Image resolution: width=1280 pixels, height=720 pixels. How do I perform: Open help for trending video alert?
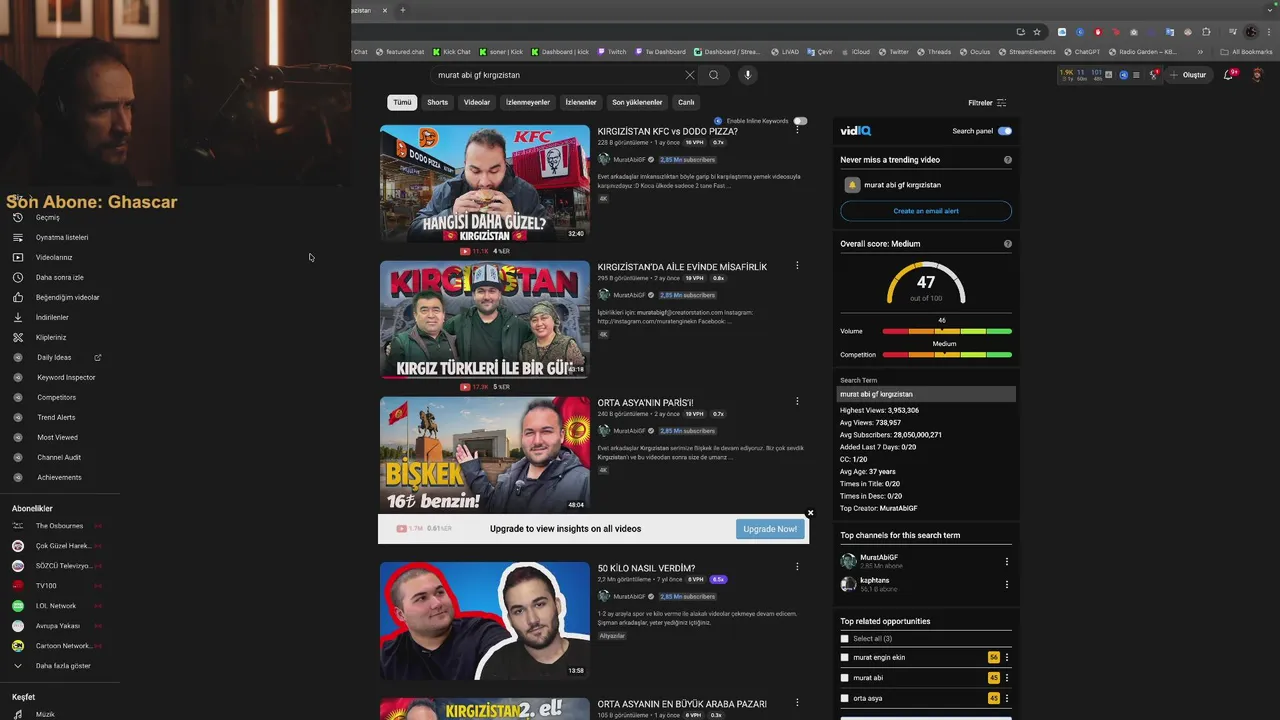[x=1008, y=160]
